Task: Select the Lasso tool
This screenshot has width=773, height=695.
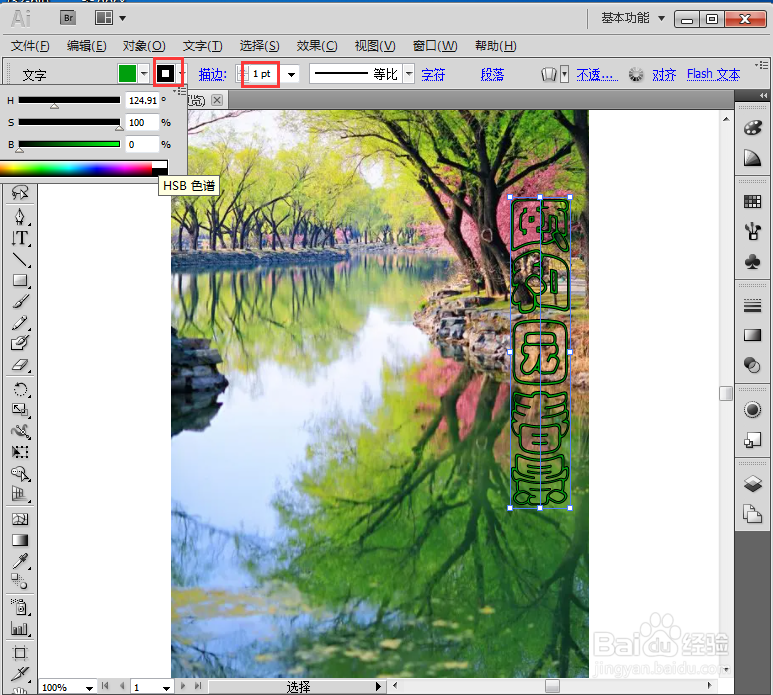Action: (x=20, y=192)
